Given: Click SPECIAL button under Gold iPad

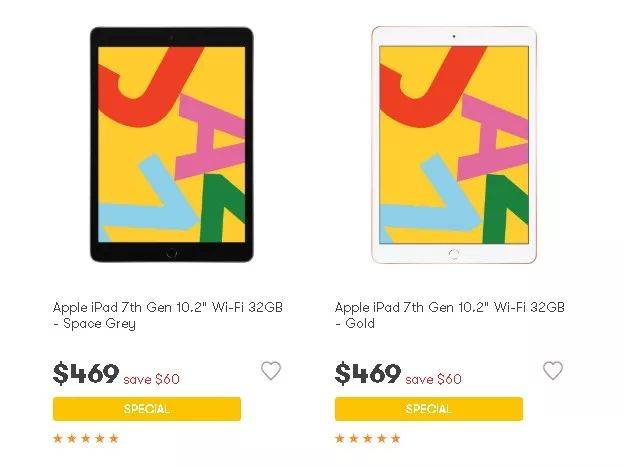Looking at the screenshot, I should pyautogui.click(x=429, y=409).
